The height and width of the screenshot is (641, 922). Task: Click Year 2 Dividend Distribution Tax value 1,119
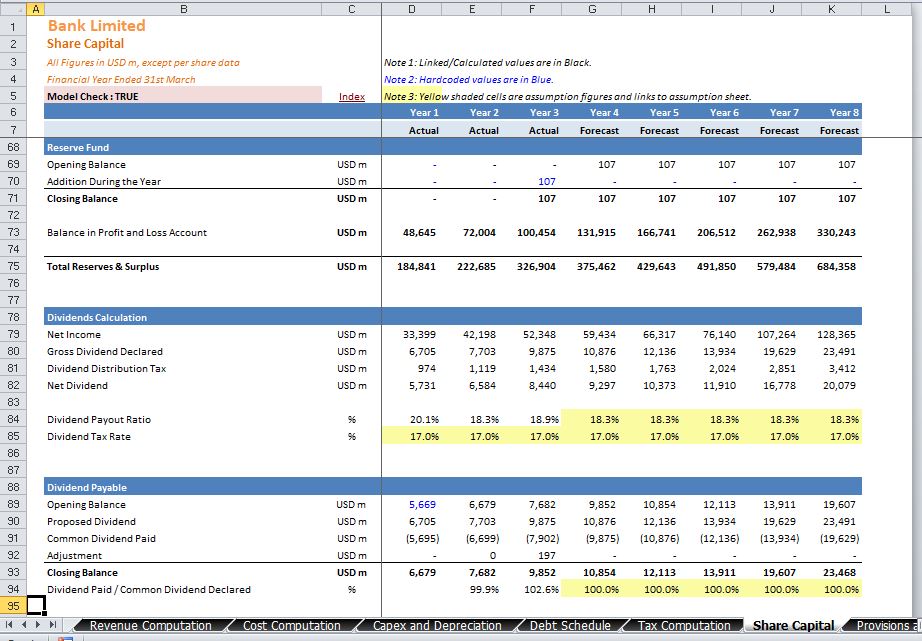(x=482, y=368)
